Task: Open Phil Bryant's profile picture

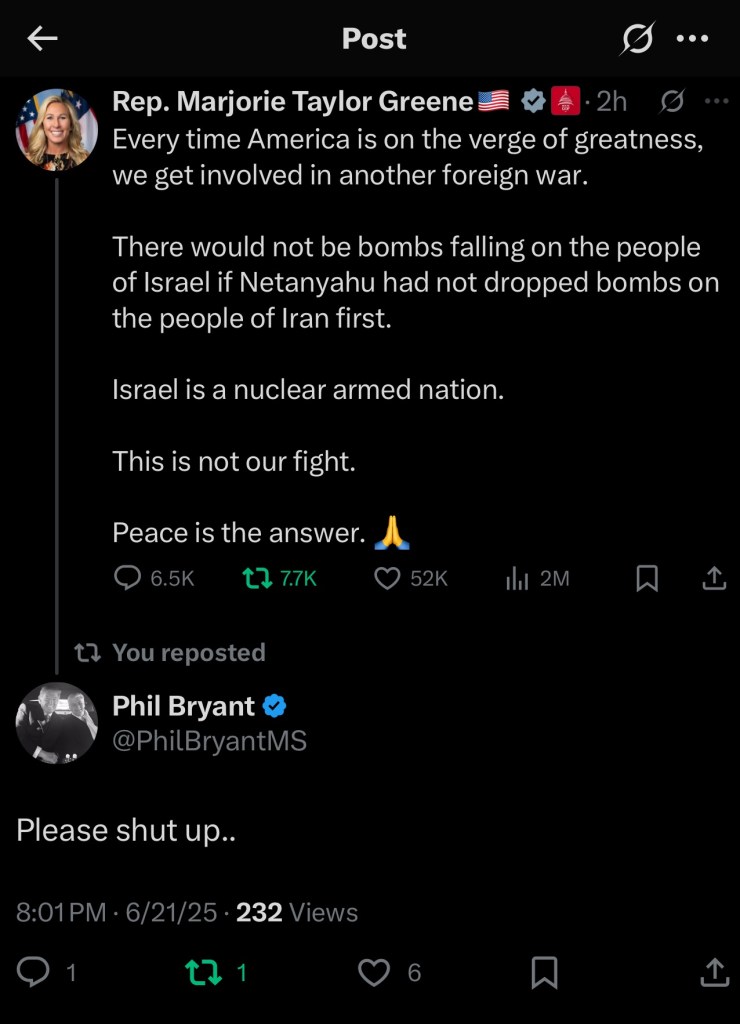Action: pyautogui.click(x=57, y=723)
